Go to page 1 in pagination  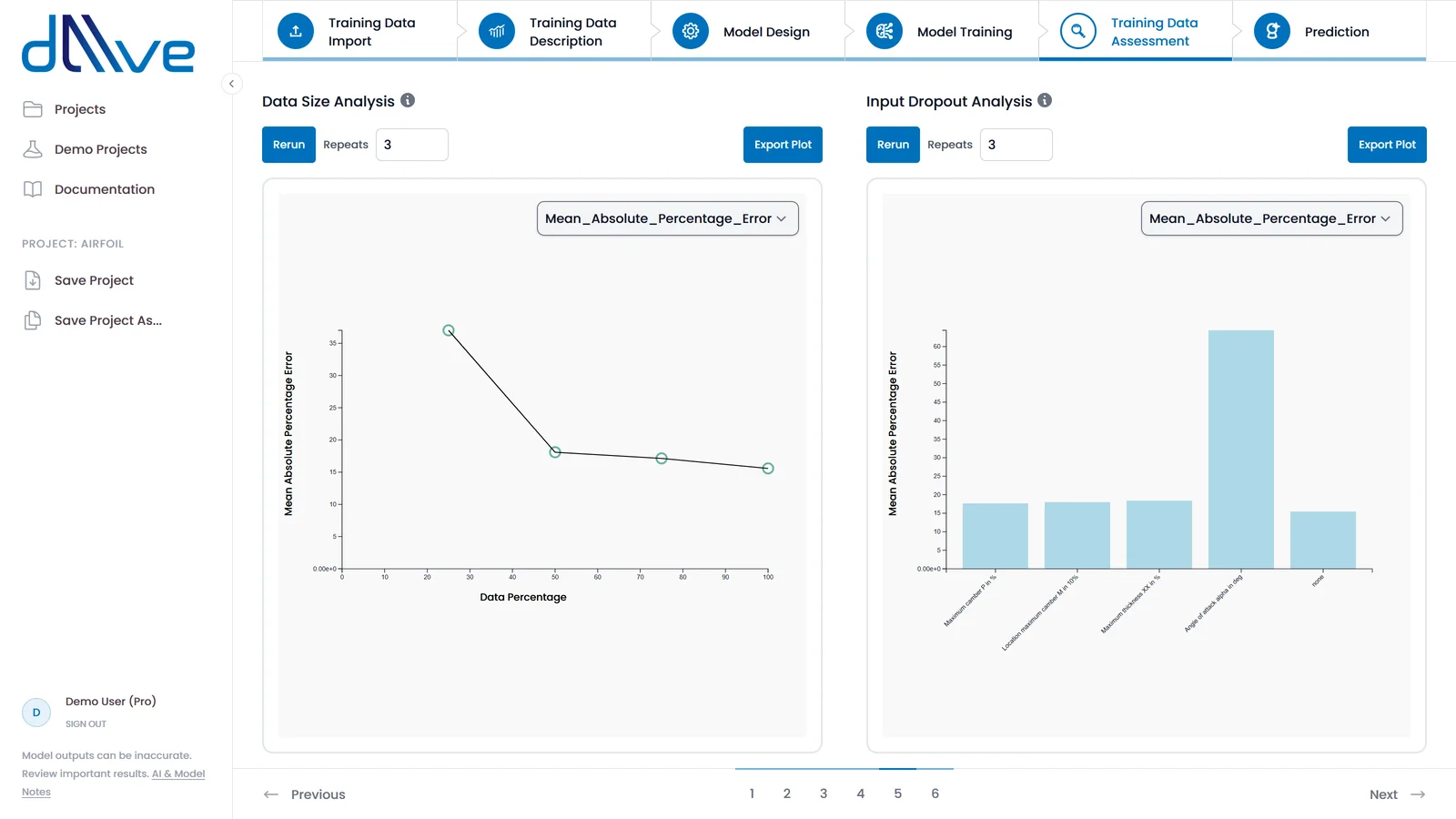pyautogui.click(x=752, y=794)
